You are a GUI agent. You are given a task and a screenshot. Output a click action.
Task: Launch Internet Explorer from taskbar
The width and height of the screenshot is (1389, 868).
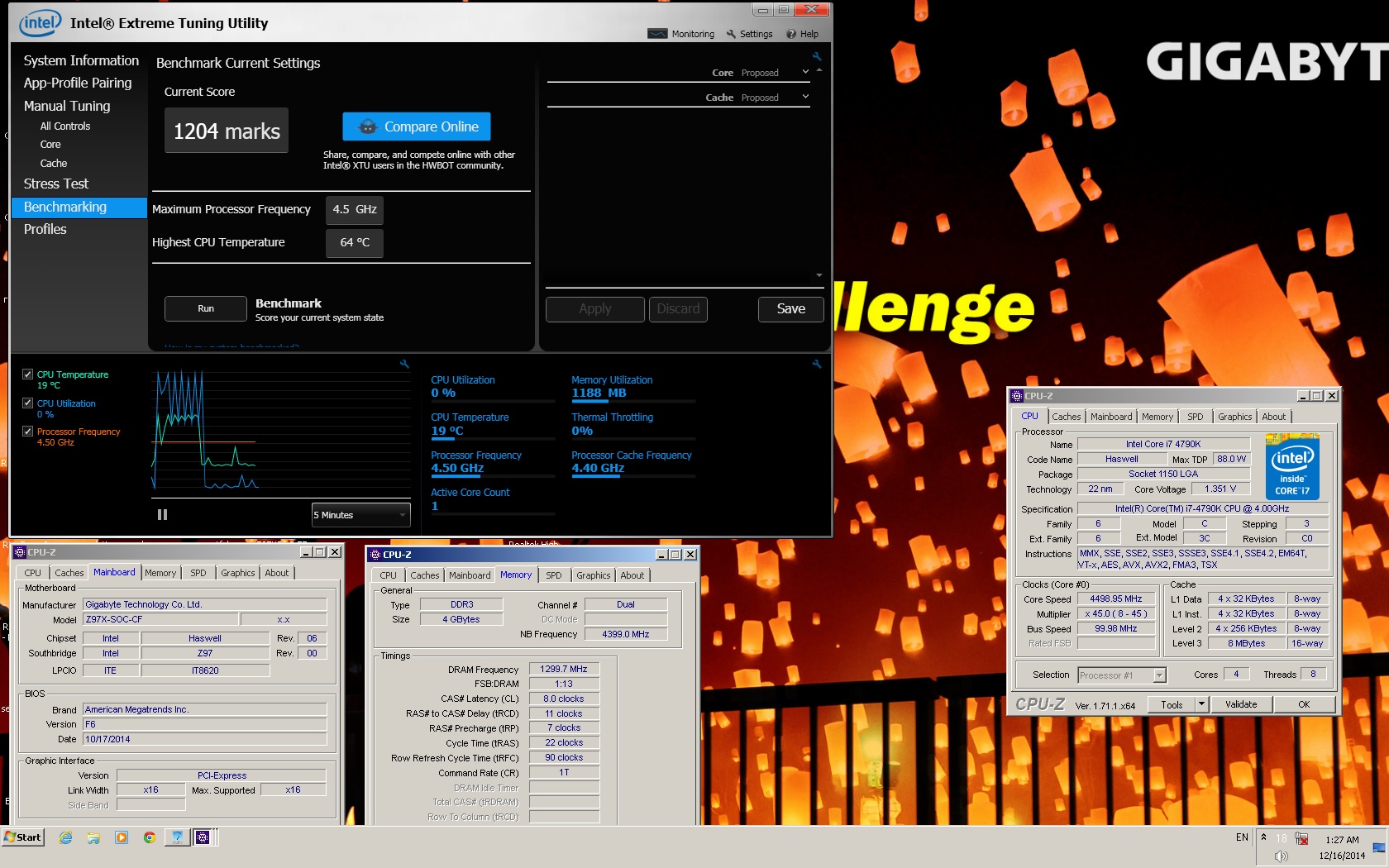[x=65, y=837]
